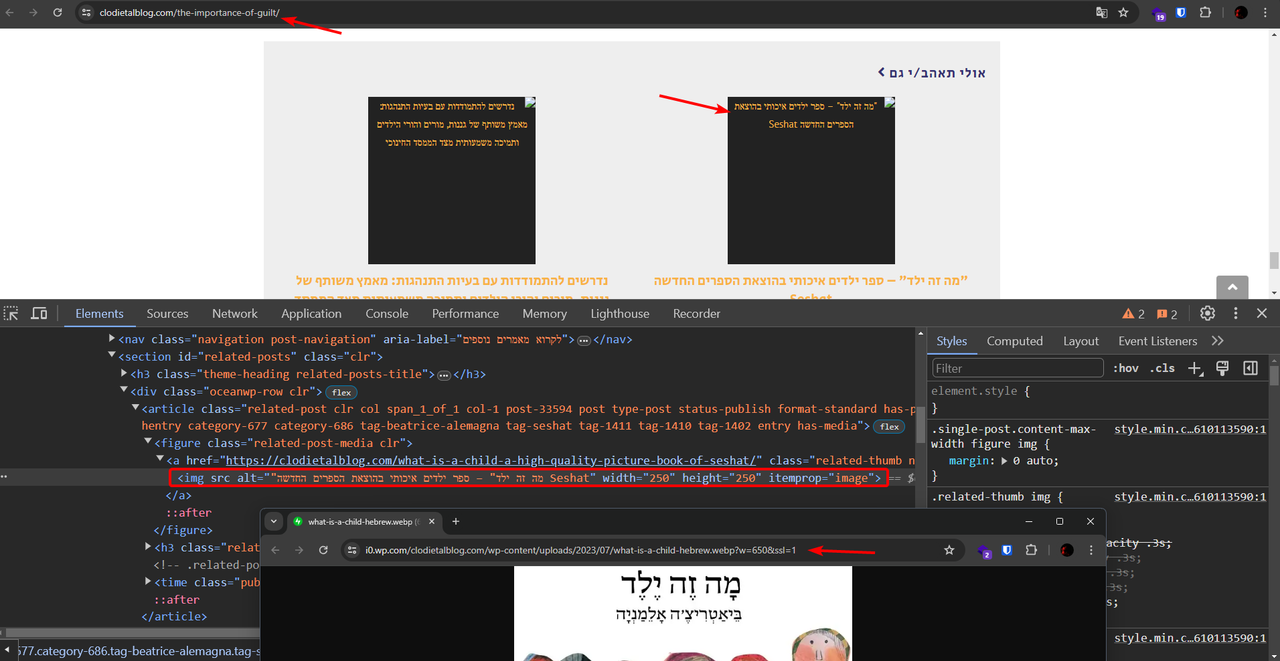Open DevTools customize three-dot menu
The width and height of the screenshot is (1280, 661).
(x=1235, y=313)
